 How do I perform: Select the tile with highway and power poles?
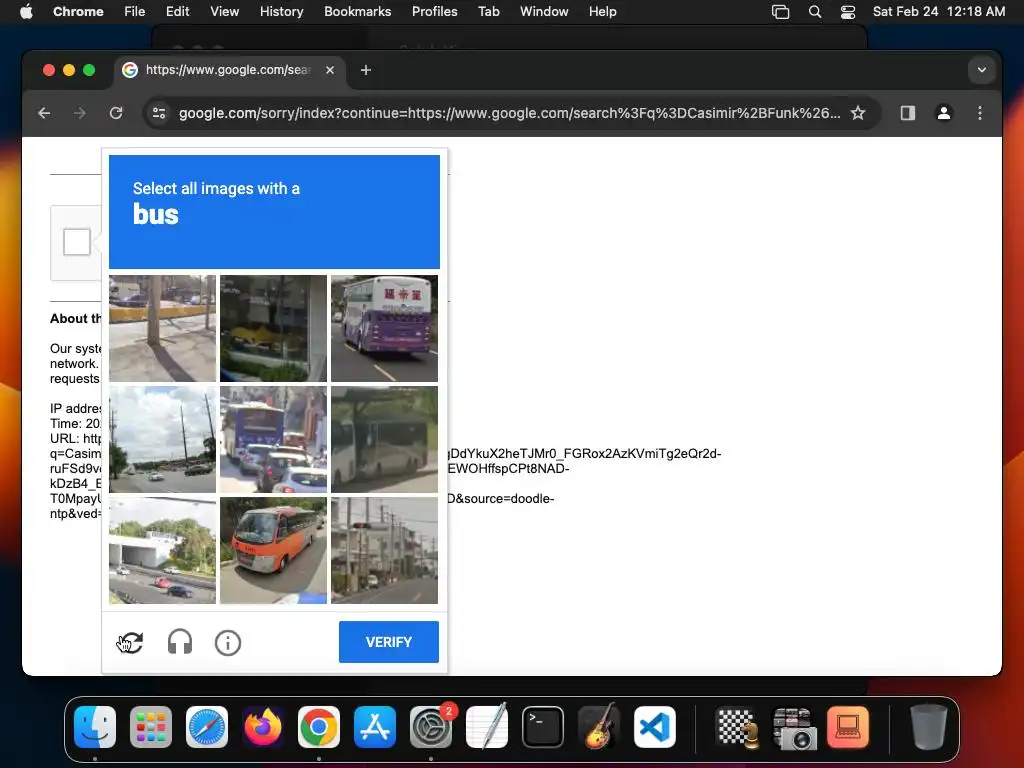(x=162, y=439)
